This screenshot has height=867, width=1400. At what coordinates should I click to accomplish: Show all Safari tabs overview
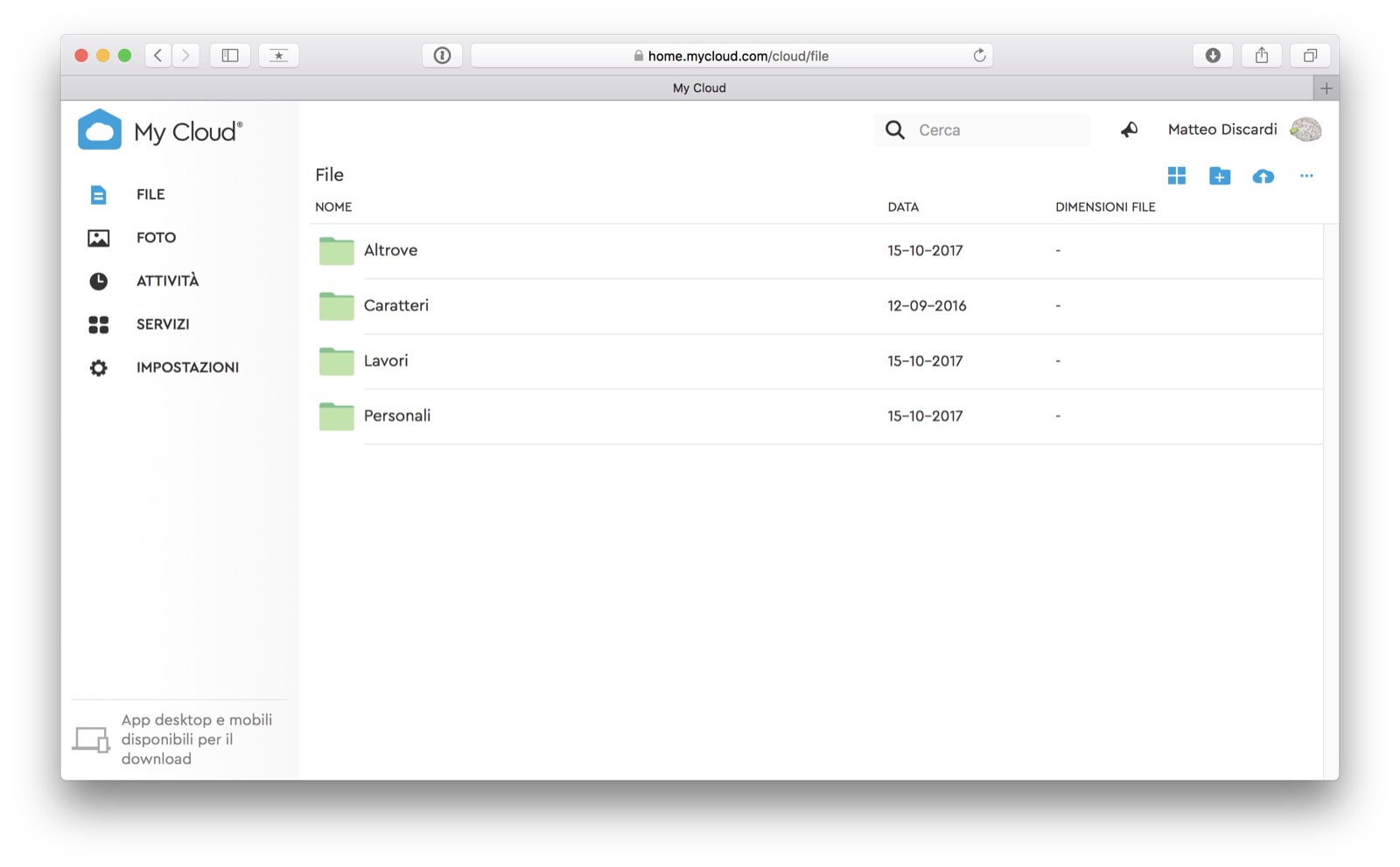[1310, 55]
